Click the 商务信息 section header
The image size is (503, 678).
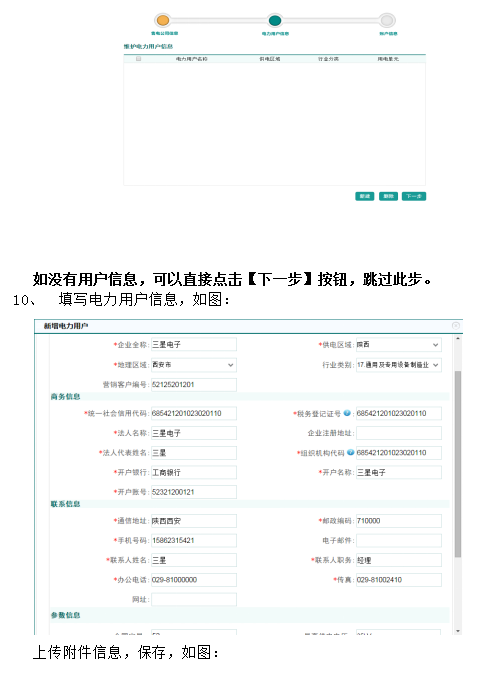[66, 397]
